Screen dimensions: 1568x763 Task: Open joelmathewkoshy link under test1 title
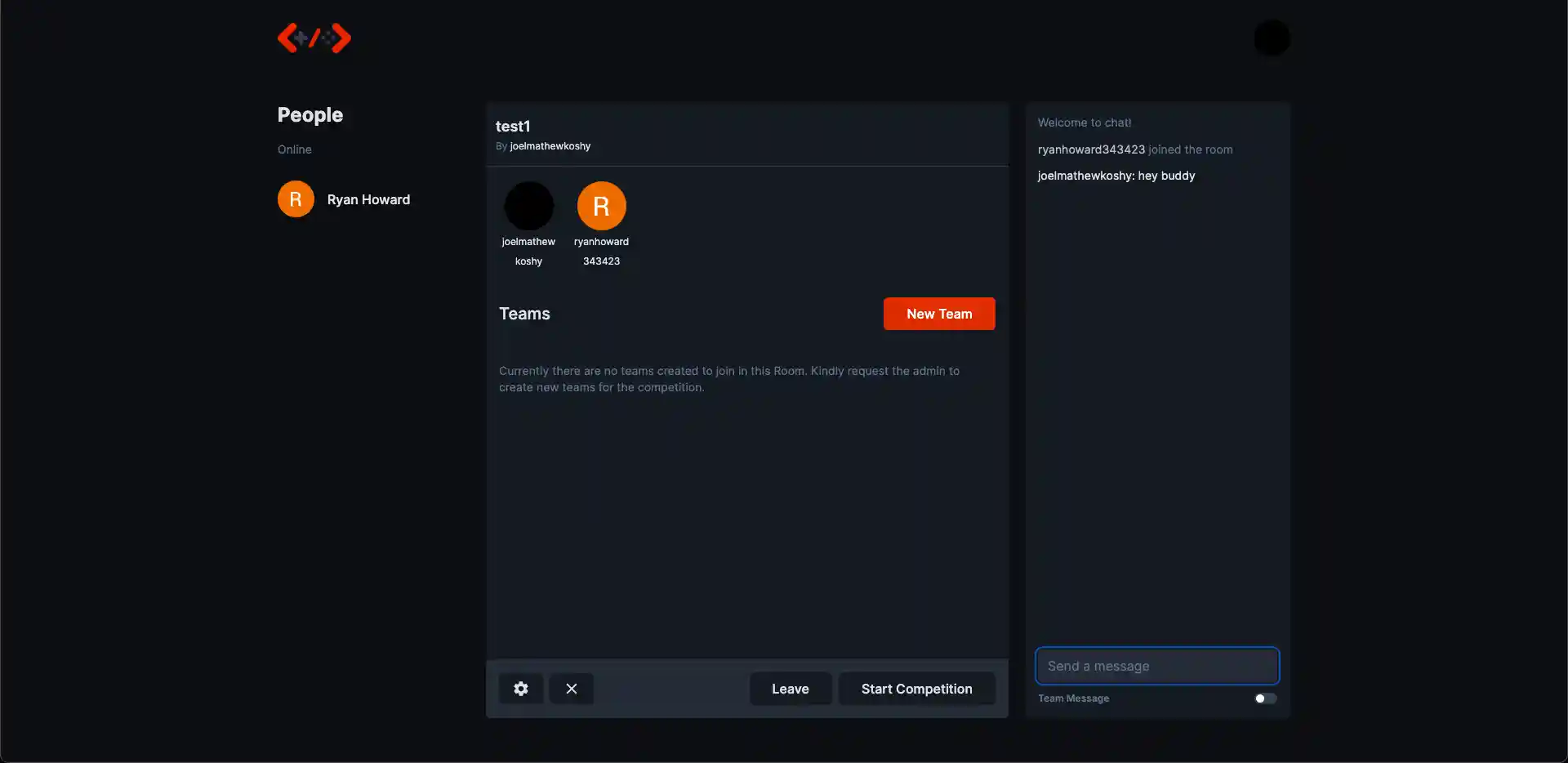point(550,146)
